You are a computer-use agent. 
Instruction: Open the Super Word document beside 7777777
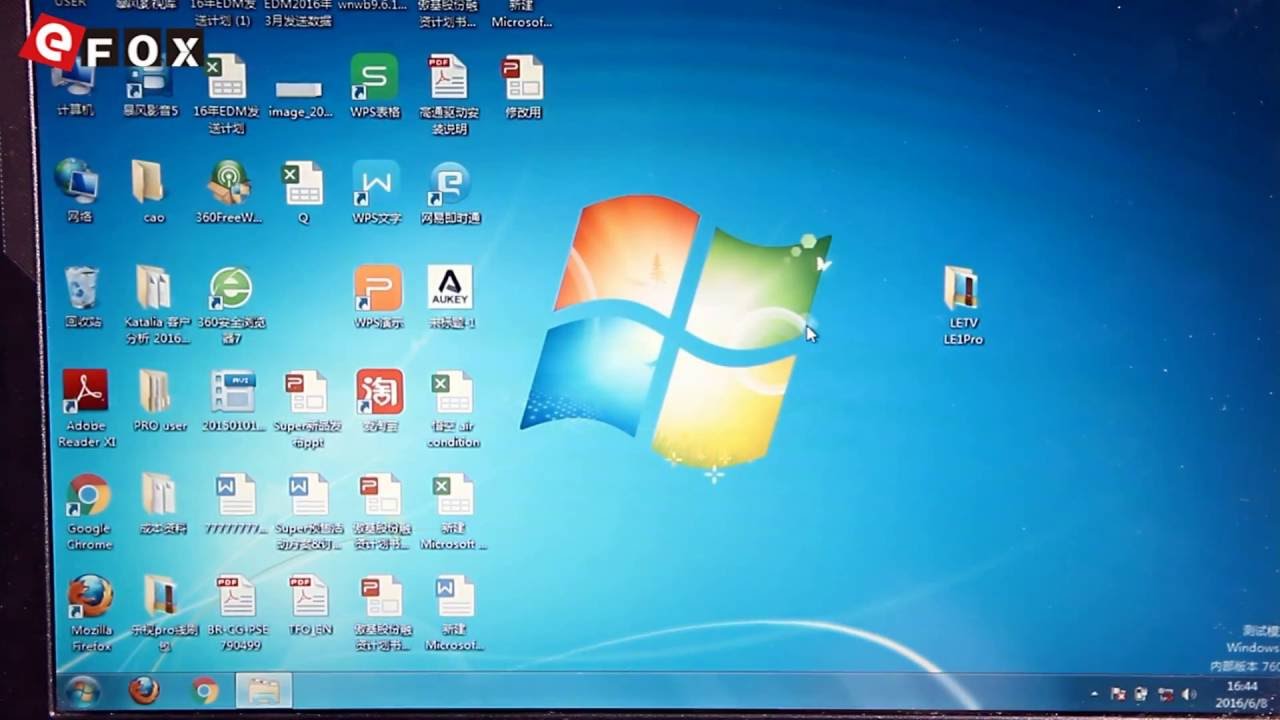[309, 511]
